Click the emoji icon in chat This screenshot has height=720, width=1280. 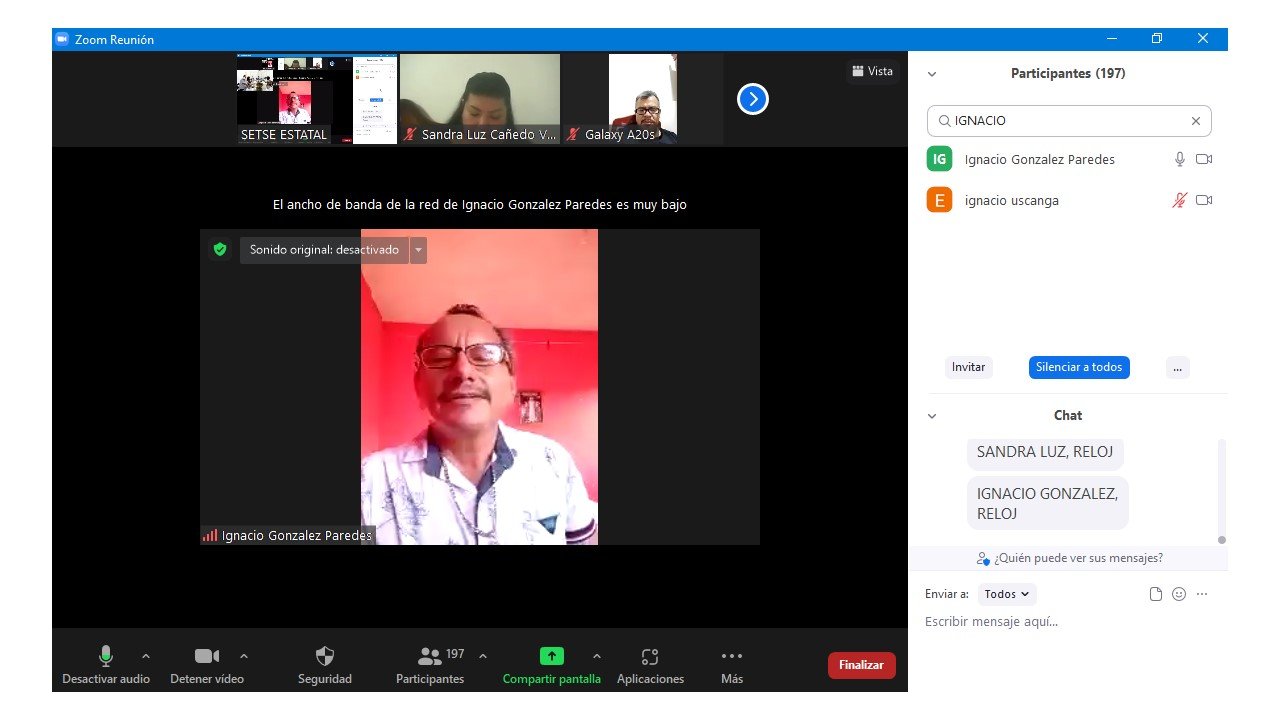1179,594
